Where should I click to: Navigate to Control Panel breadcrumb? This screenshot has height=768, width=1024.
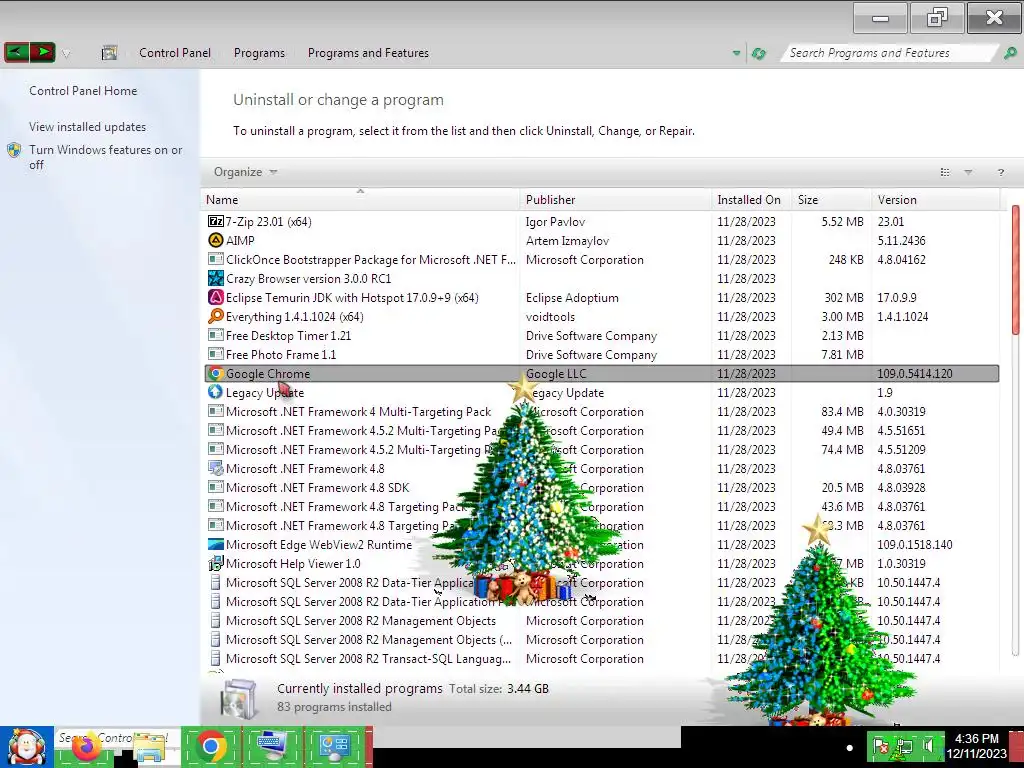click(x=174, y=53)
